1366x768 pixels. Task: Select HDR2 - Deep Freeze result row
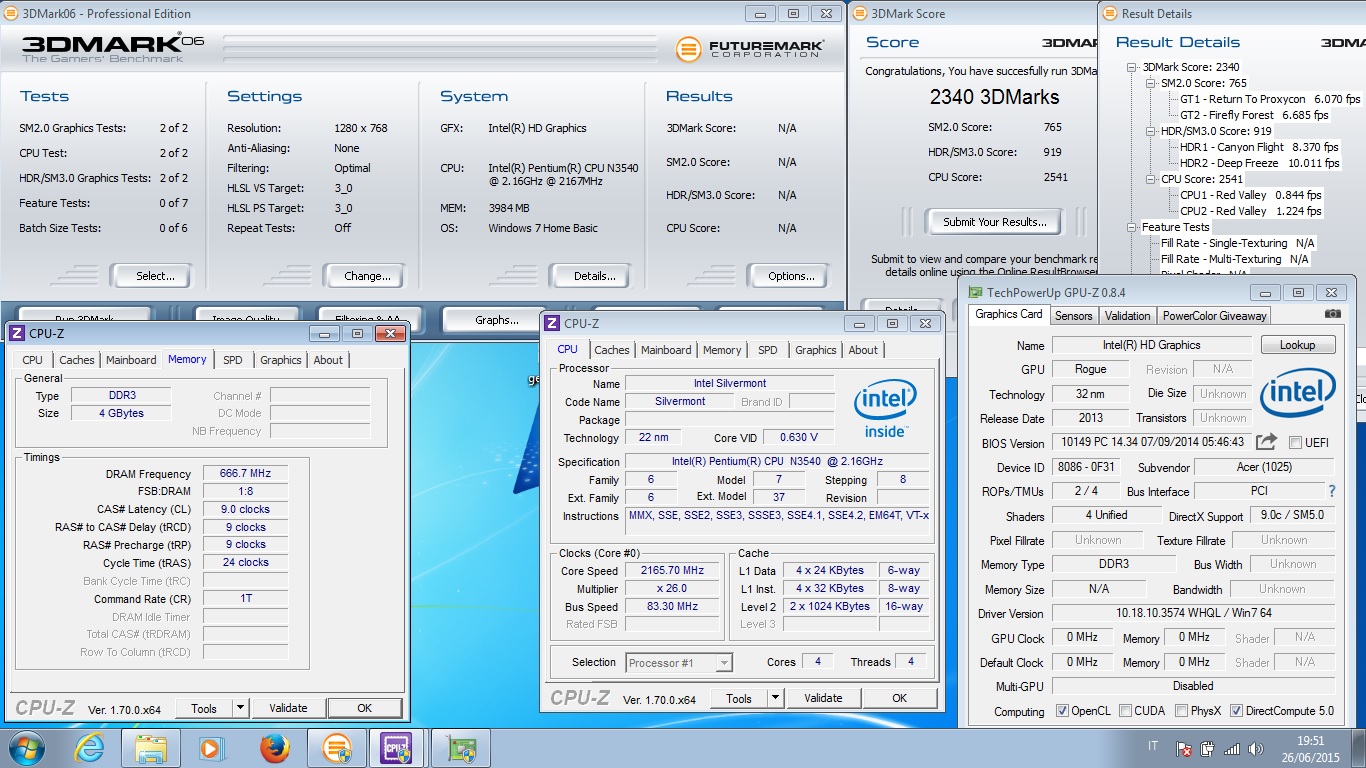(1259, 163)
